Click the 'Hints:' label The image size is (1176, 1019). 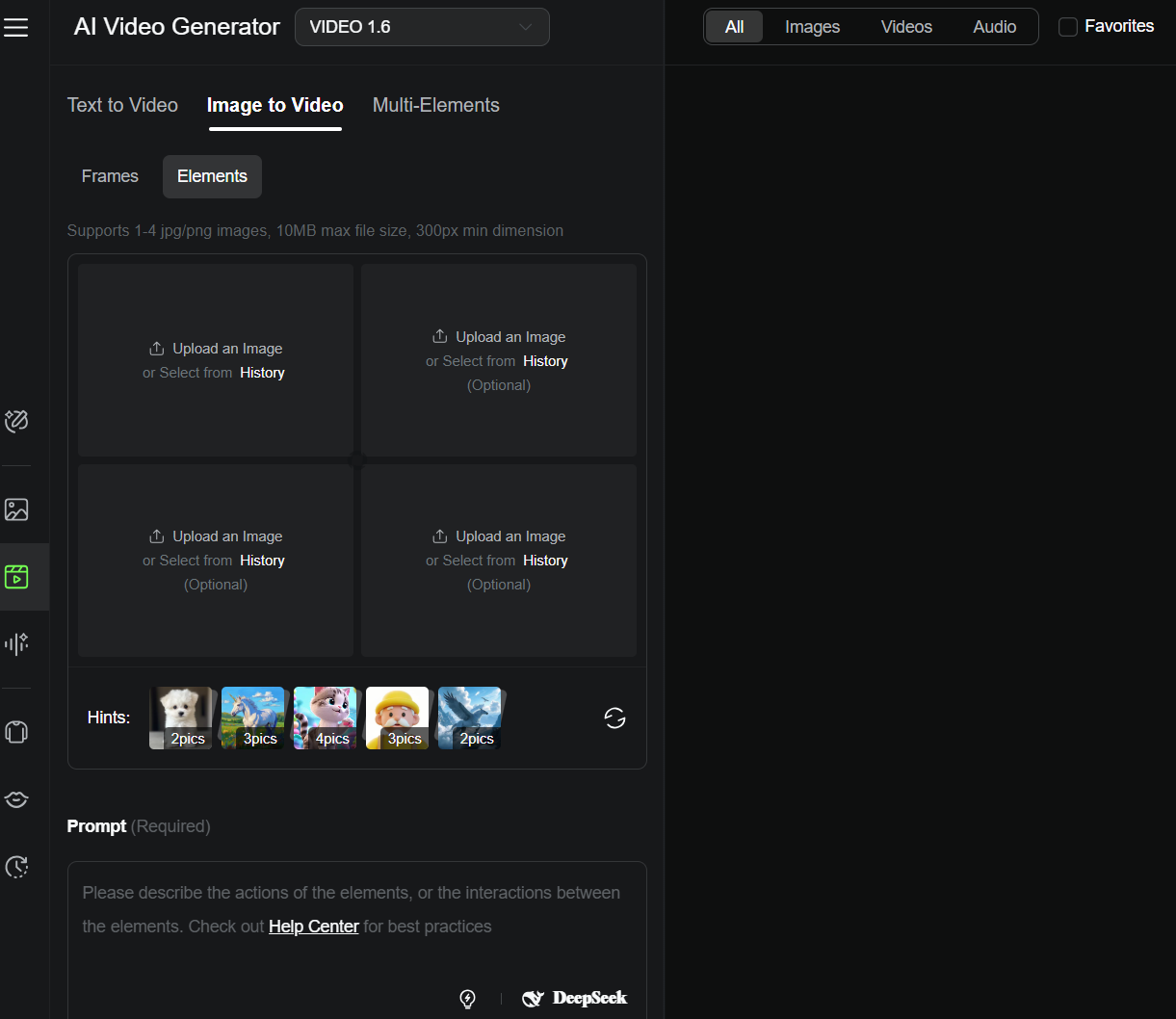pos(109,718)
